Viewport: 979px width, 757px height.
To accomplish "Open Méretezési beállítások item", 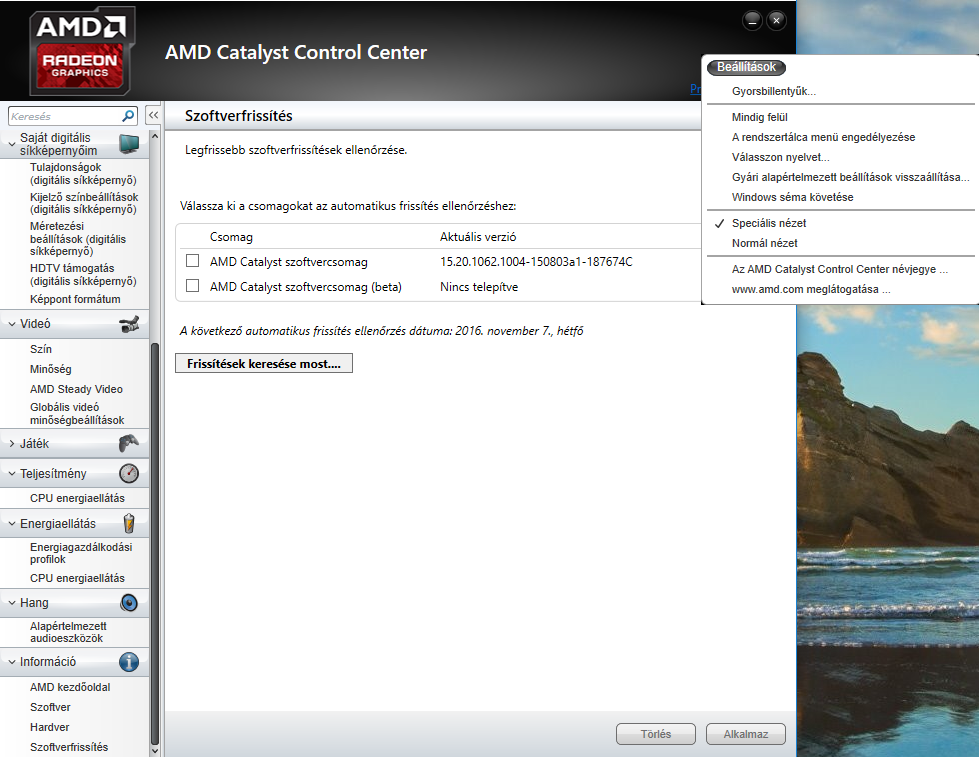I will click(77, 239).
